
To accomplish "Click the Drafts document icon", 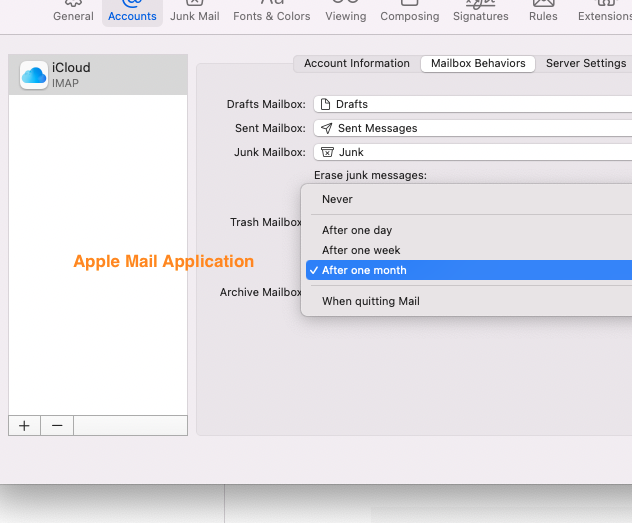I will coord(325,104).
